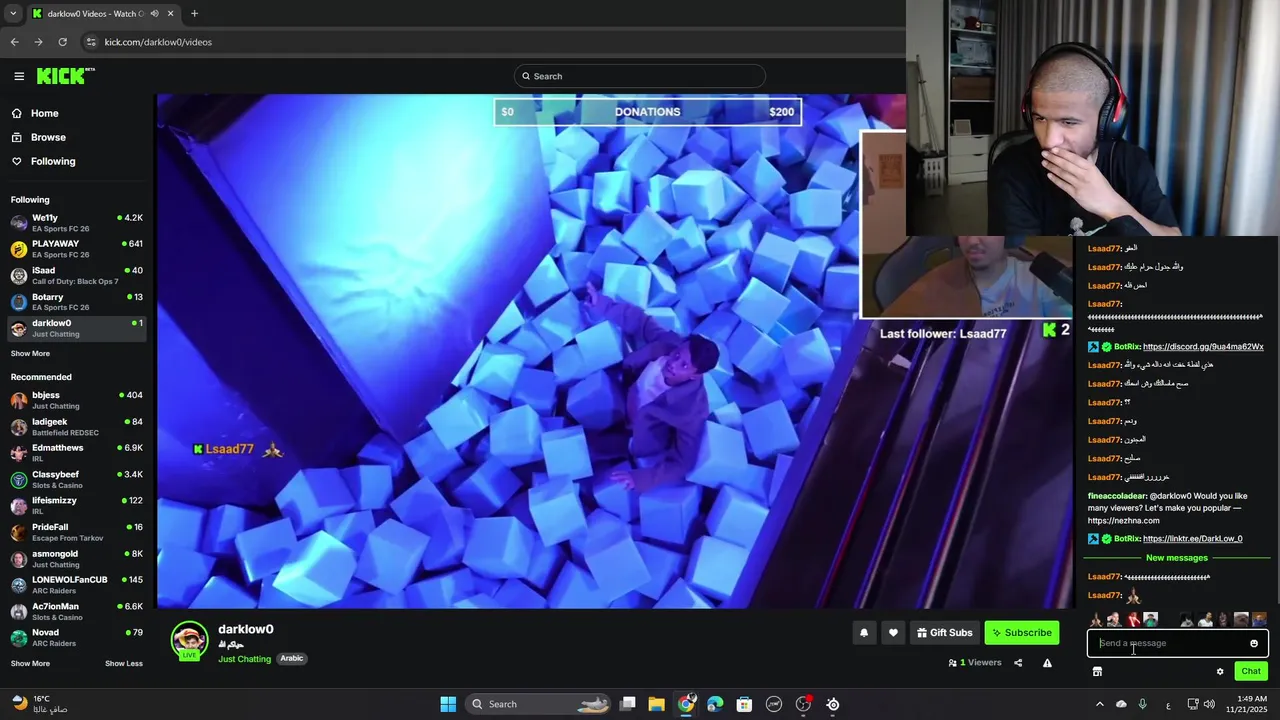Open BotRix discord.gg link in chat
The width and height of the screenshot is (1280, 720).
pyautogui.click(x=1203, y=347)
